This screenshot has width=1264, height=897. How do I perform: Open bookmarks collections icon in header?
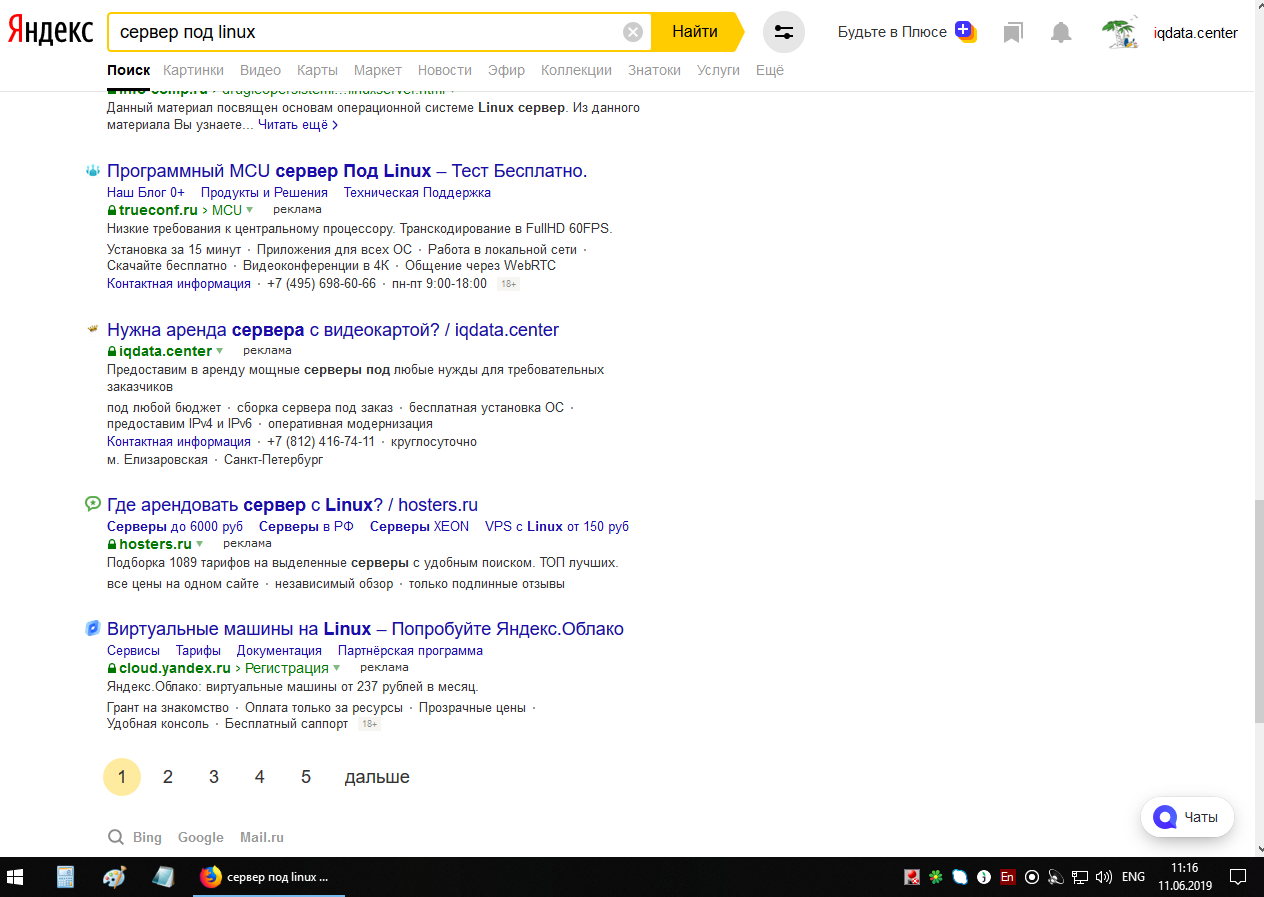click(1013, 33)
